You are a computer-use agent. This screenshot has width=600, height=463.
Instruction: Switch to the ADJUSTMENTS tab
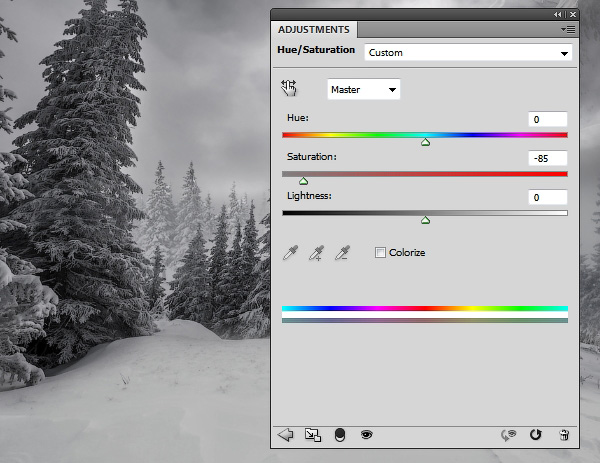click(x=314, y=29)
